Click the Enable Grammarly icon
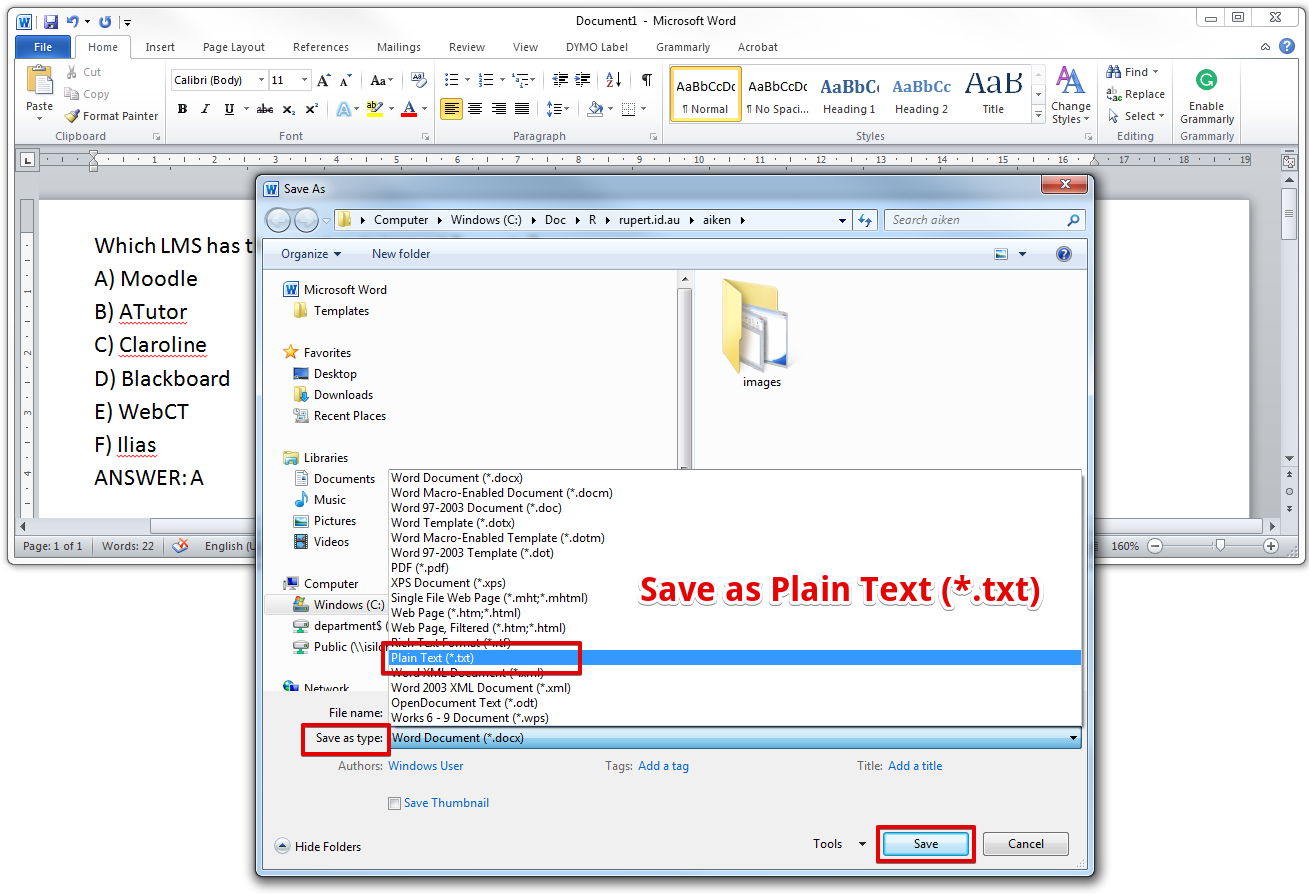 point(1206,81)
